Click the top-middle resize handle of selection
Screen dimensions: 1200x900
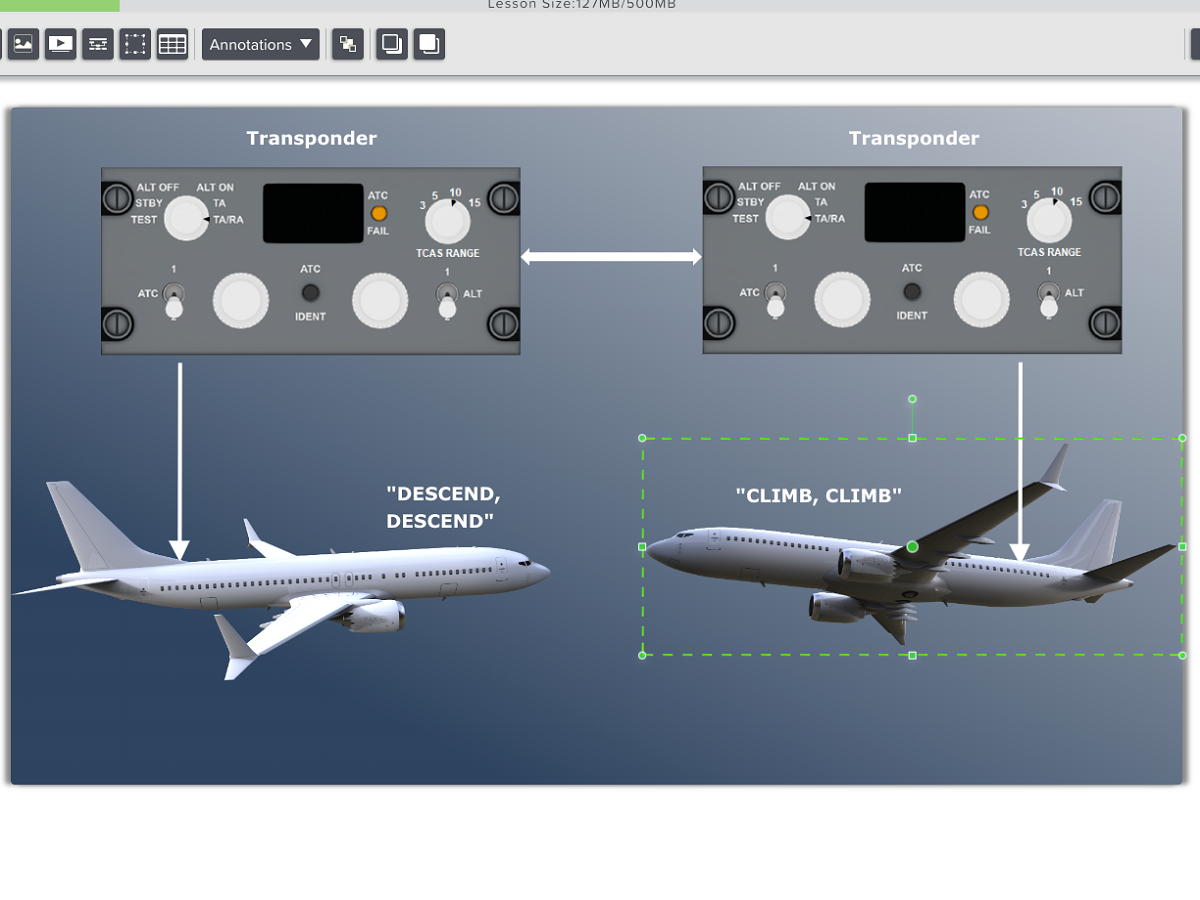tap(912, 438)
